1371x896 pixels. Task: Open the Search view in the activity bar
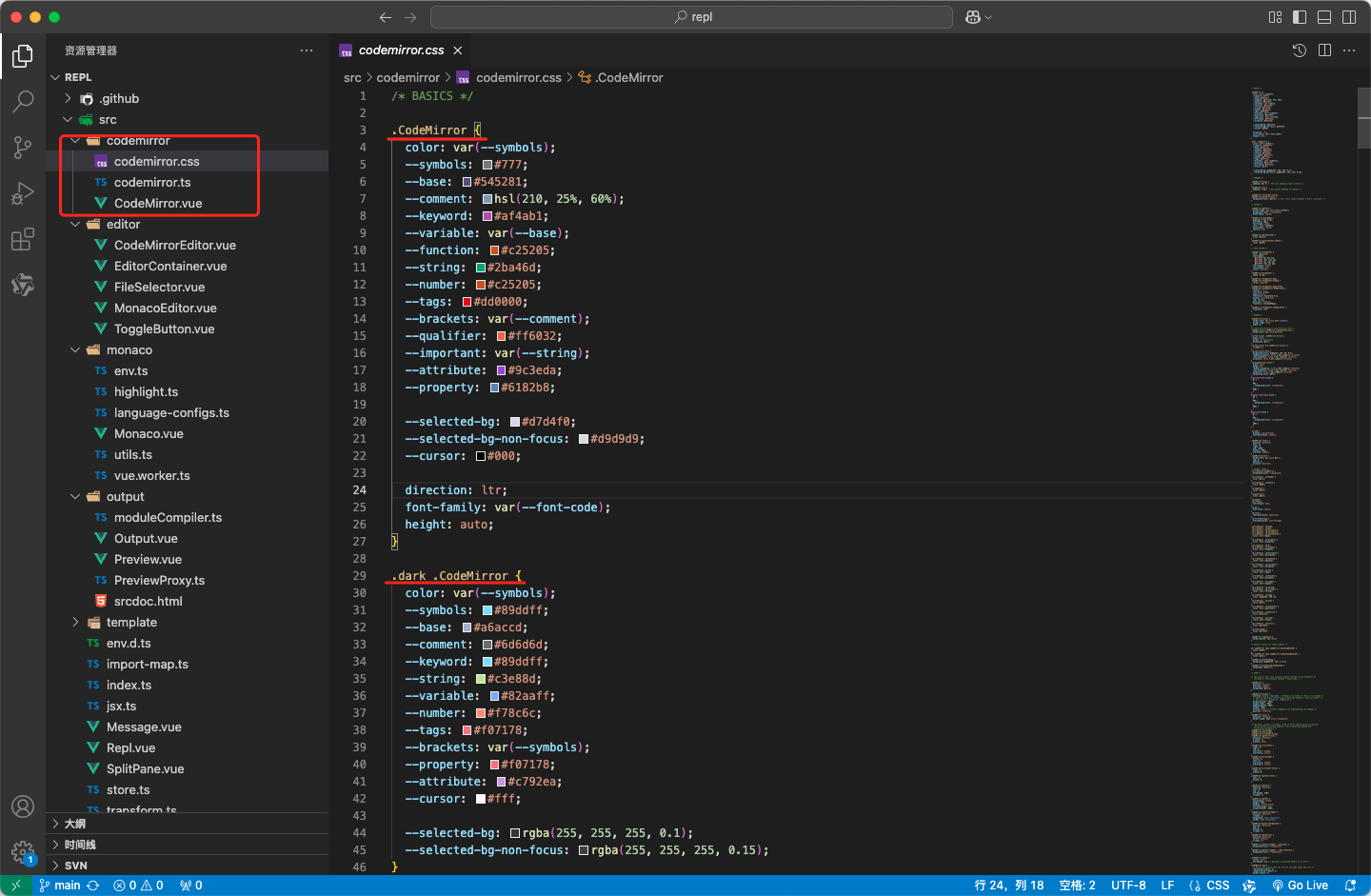click(x=23, y=101)
